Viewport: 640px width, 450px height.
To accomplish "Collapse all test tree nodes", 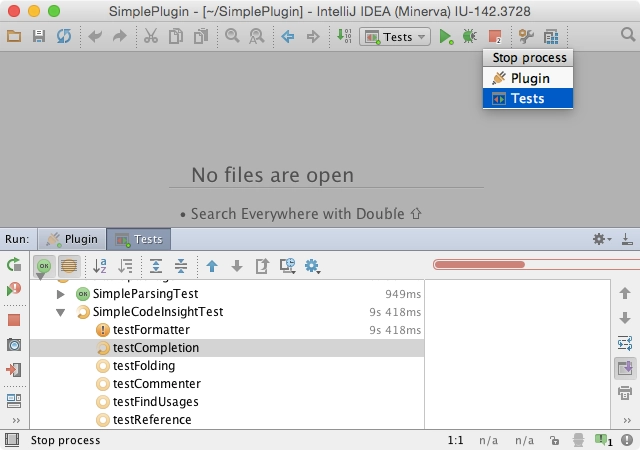I will pos(181,266).
